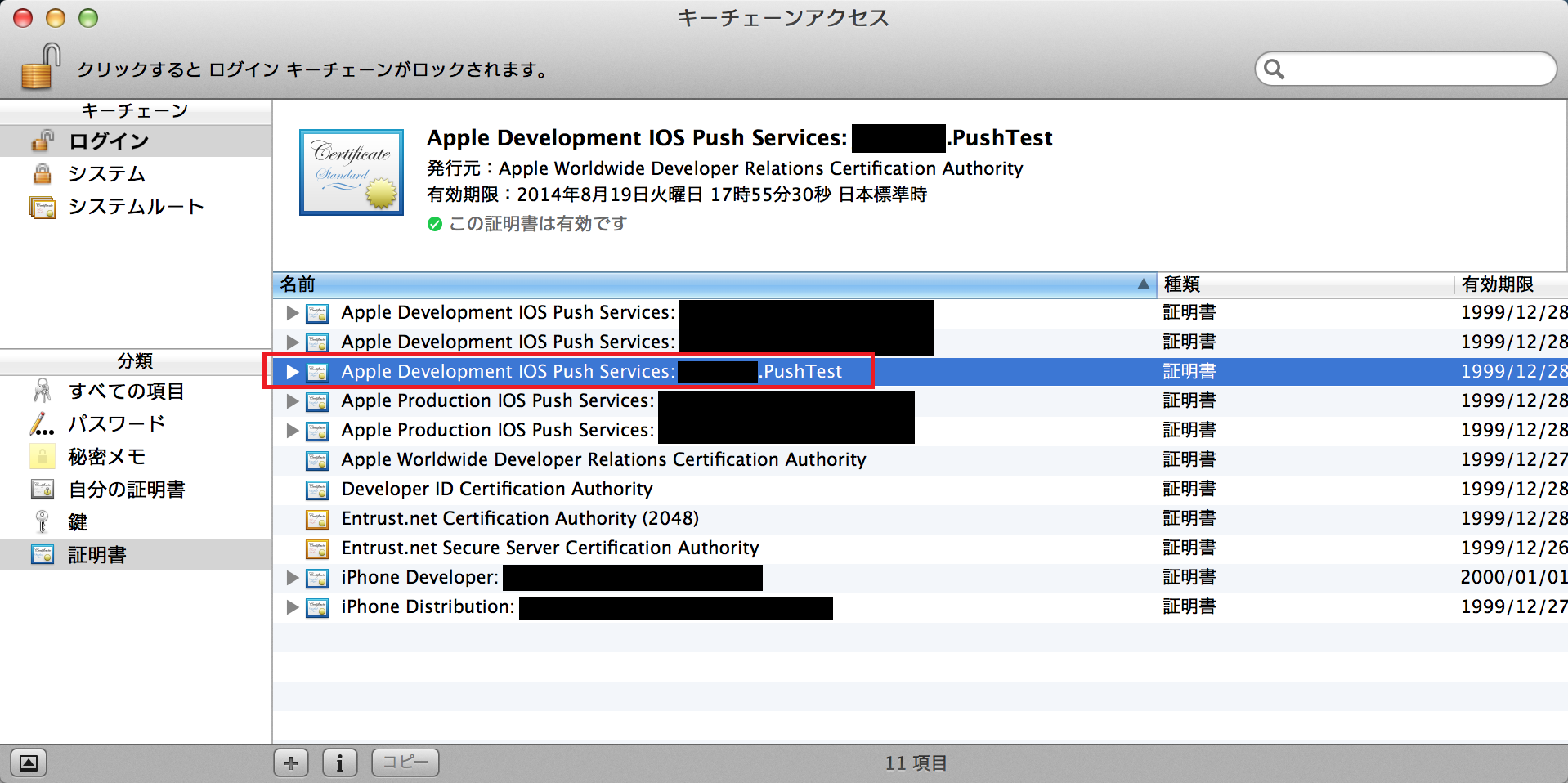Click the 2000/01/01 expiry date cell

point(1513,577)
